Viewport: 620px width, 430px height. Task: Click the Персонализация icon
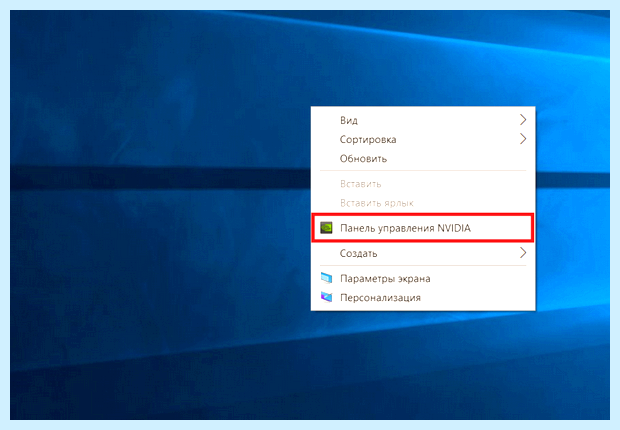327,297
